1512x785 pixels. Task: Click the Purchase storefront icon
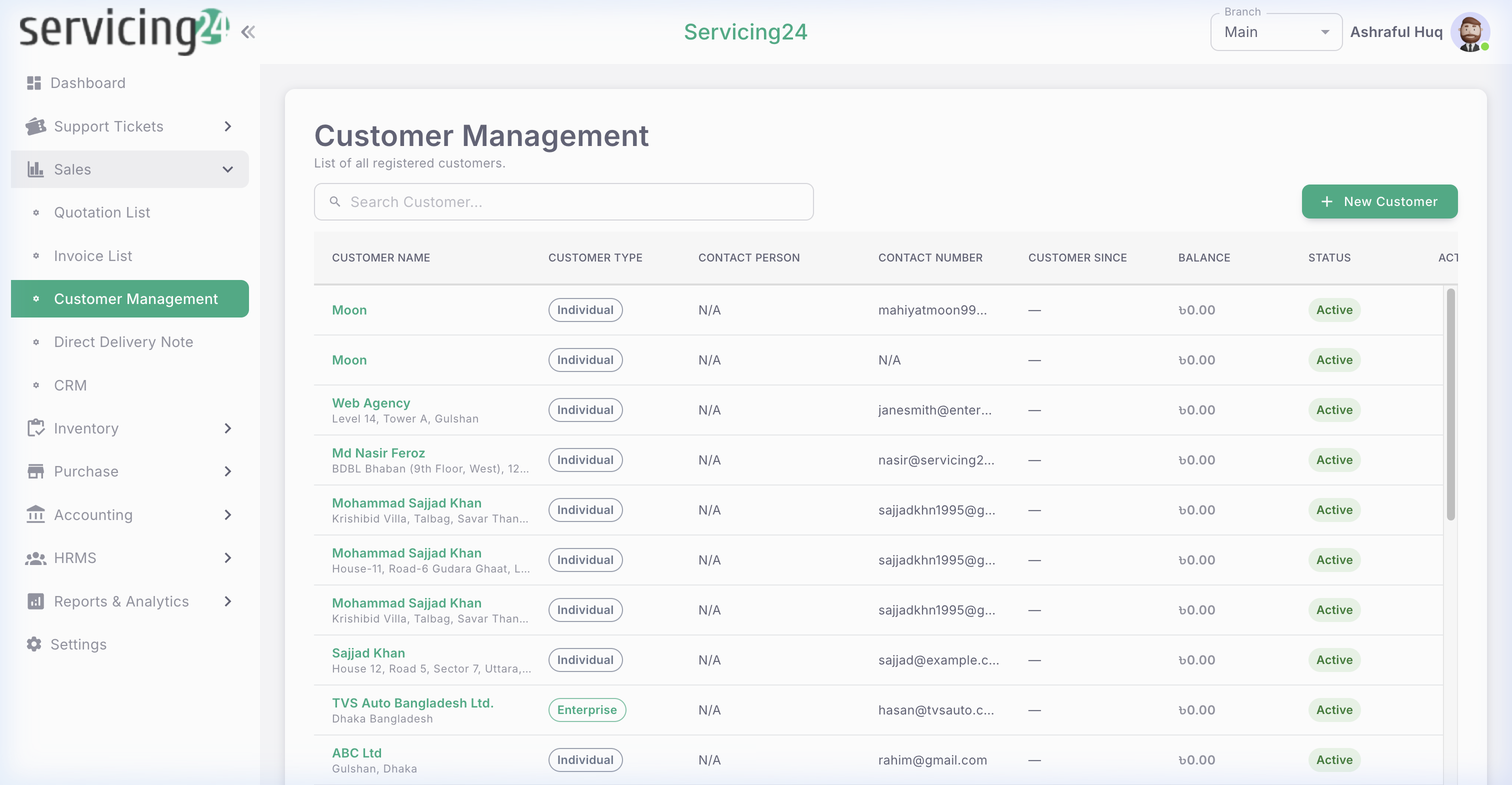[36, 471]
